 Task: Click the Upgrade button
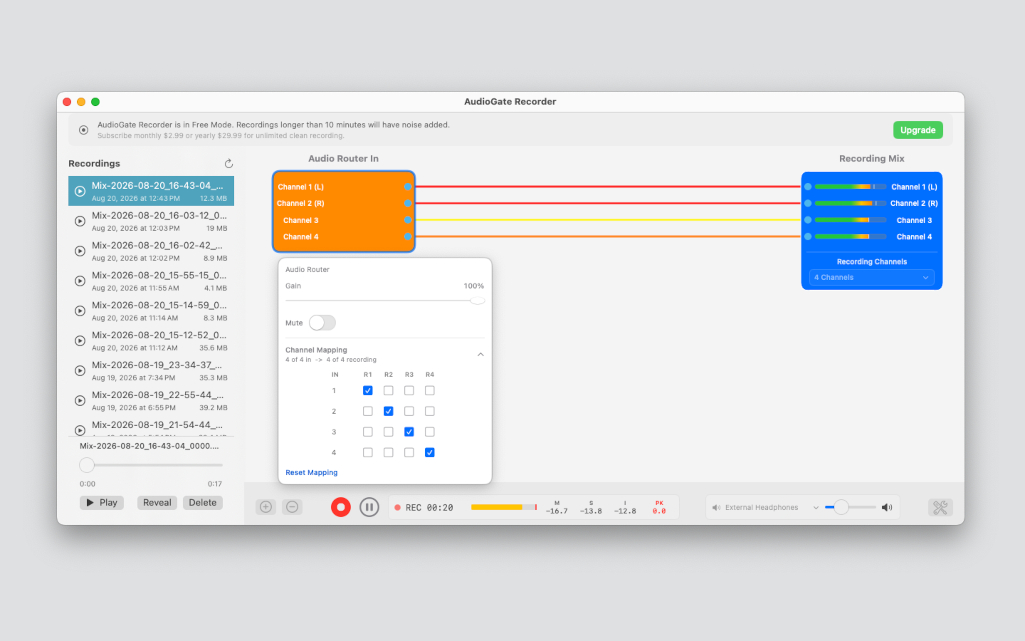(x=918, y=130)
